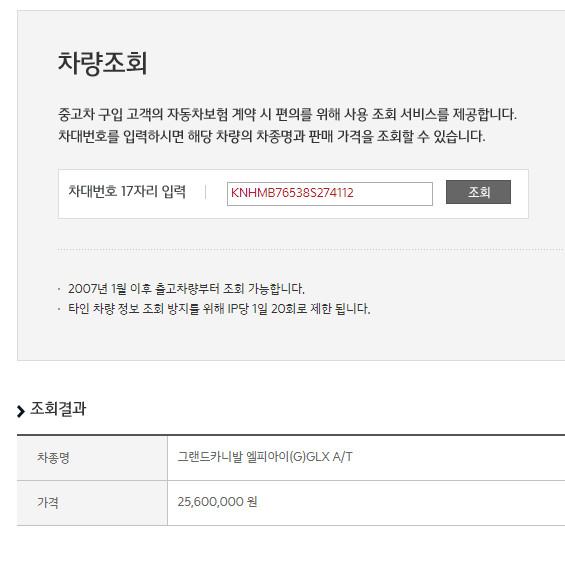Click the 차종명 row header cell
Image resolution: width=565 pixels, height=588 pixels.
point(92,458)
